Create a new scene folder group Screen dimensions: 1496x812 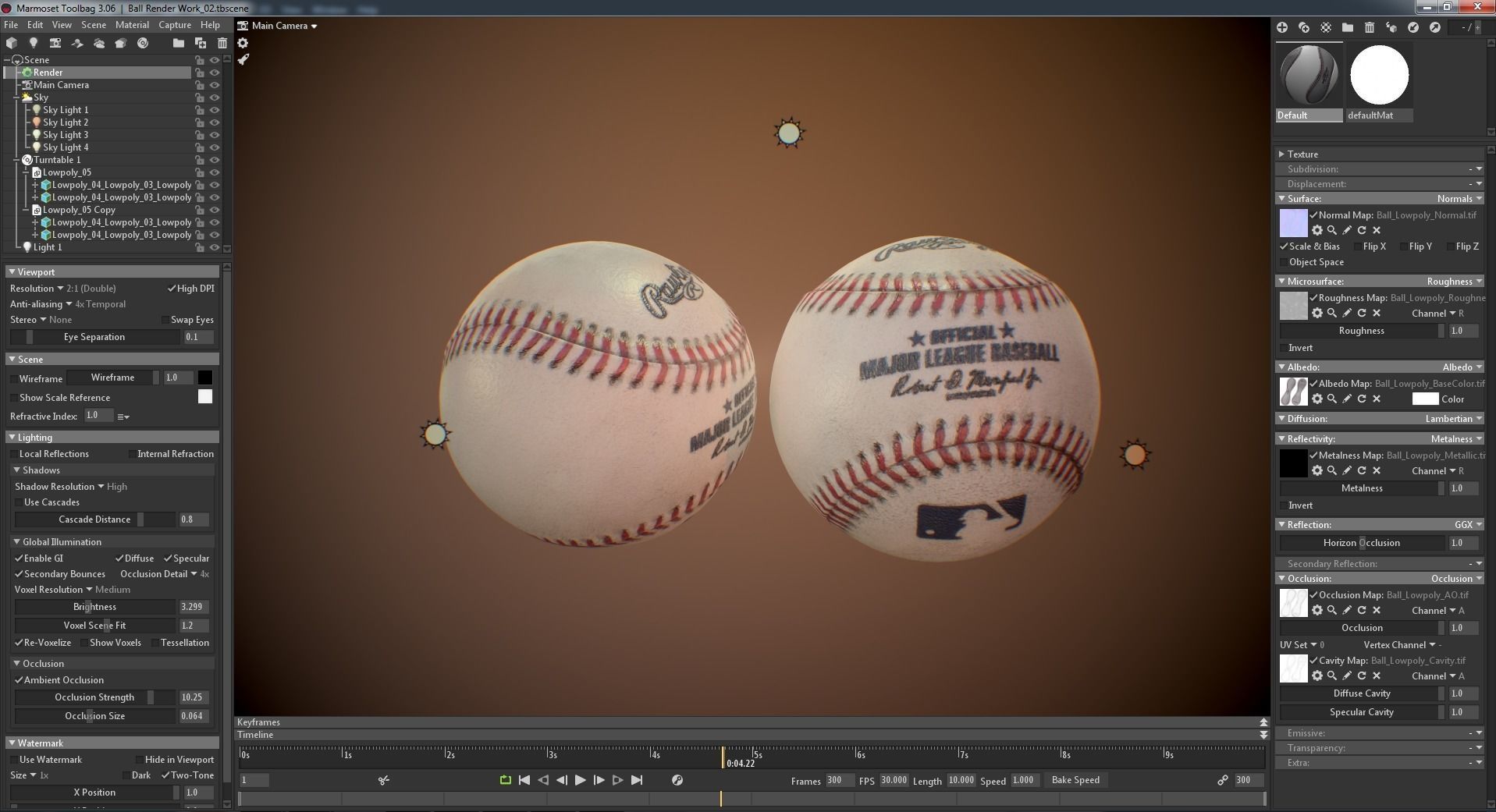click(x=179, y=43)
